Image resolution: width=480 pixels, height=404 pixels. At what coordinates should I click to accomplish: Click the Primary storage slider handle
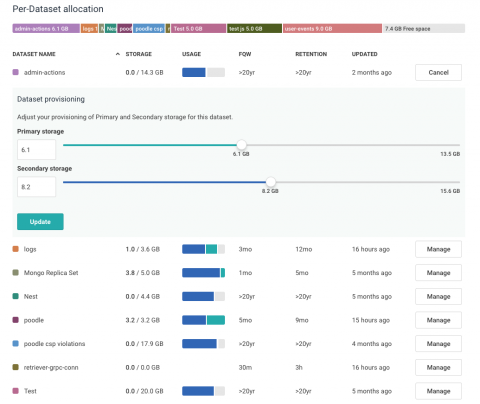[241, 145]
